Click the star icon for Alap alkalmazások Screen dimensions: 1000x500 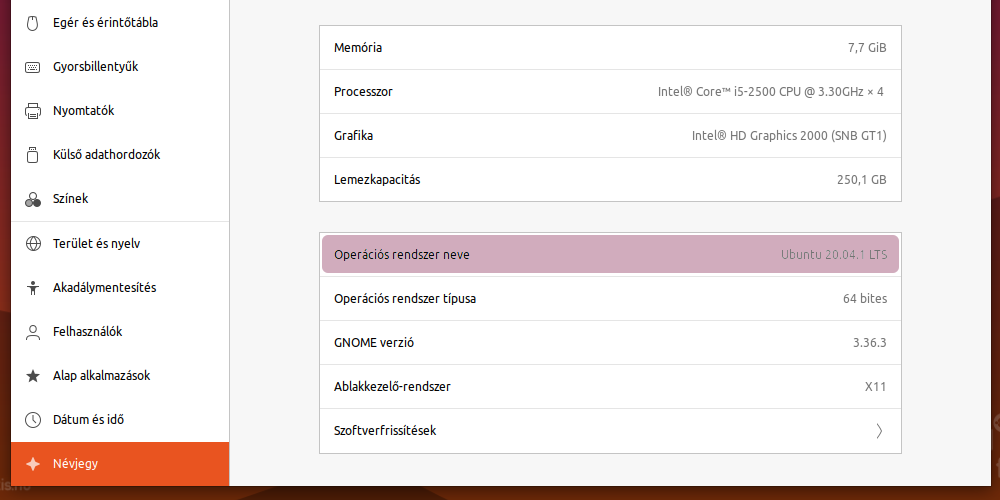pyautogui.click(x=33, y=376)
